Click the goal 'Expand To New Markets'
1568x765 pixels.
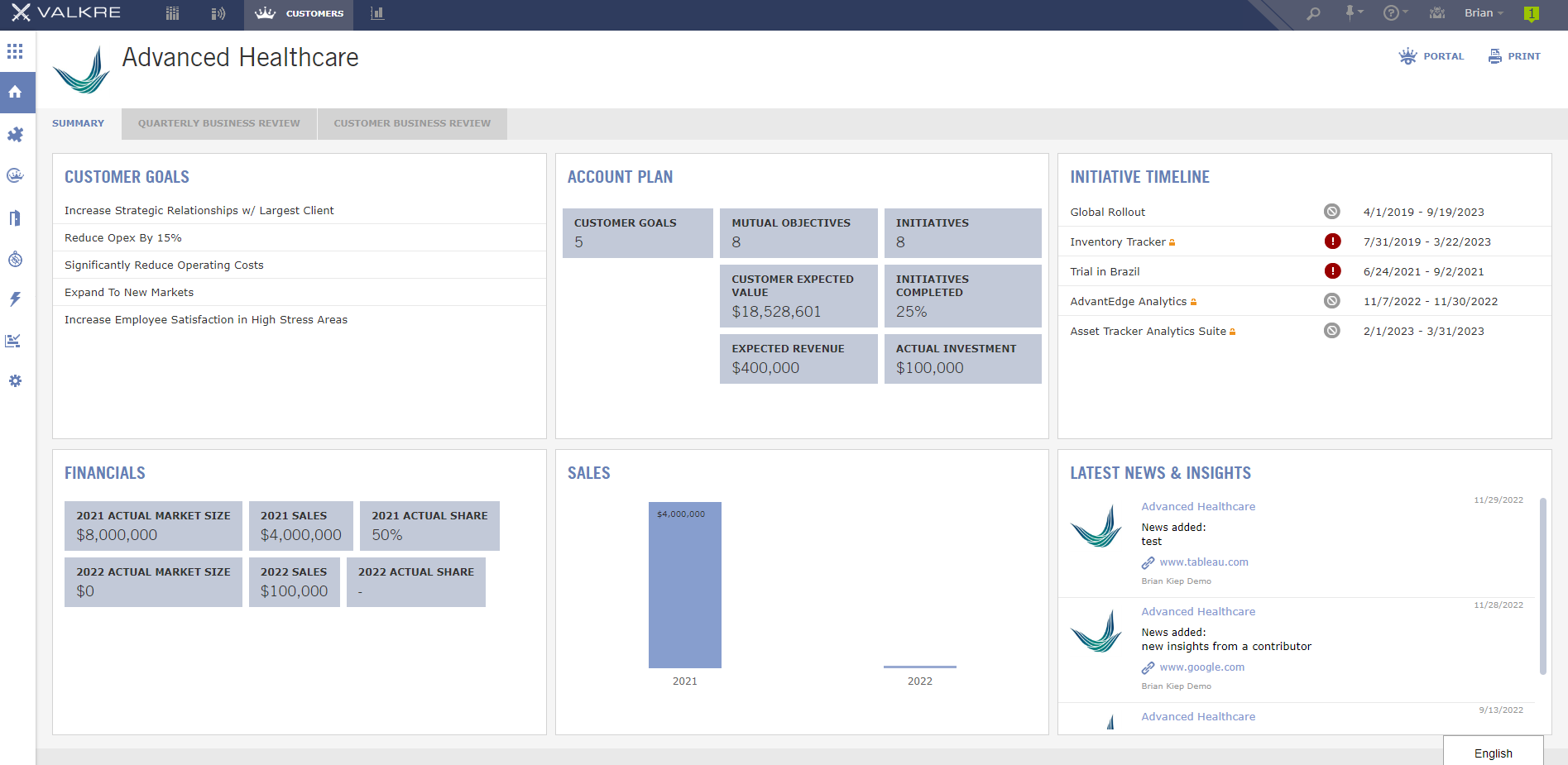[129, 292]
